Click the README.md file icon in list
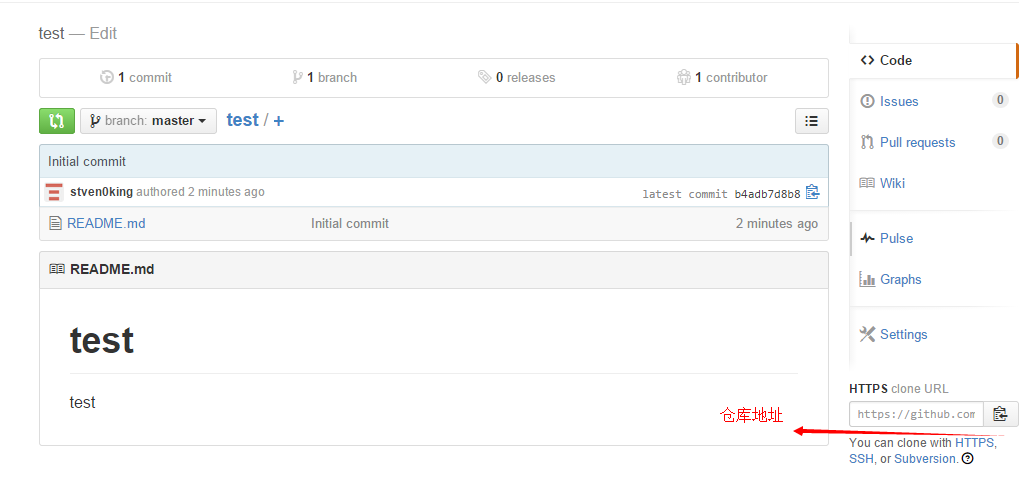Screen dimensions: 1019x479 pos(56,224)
